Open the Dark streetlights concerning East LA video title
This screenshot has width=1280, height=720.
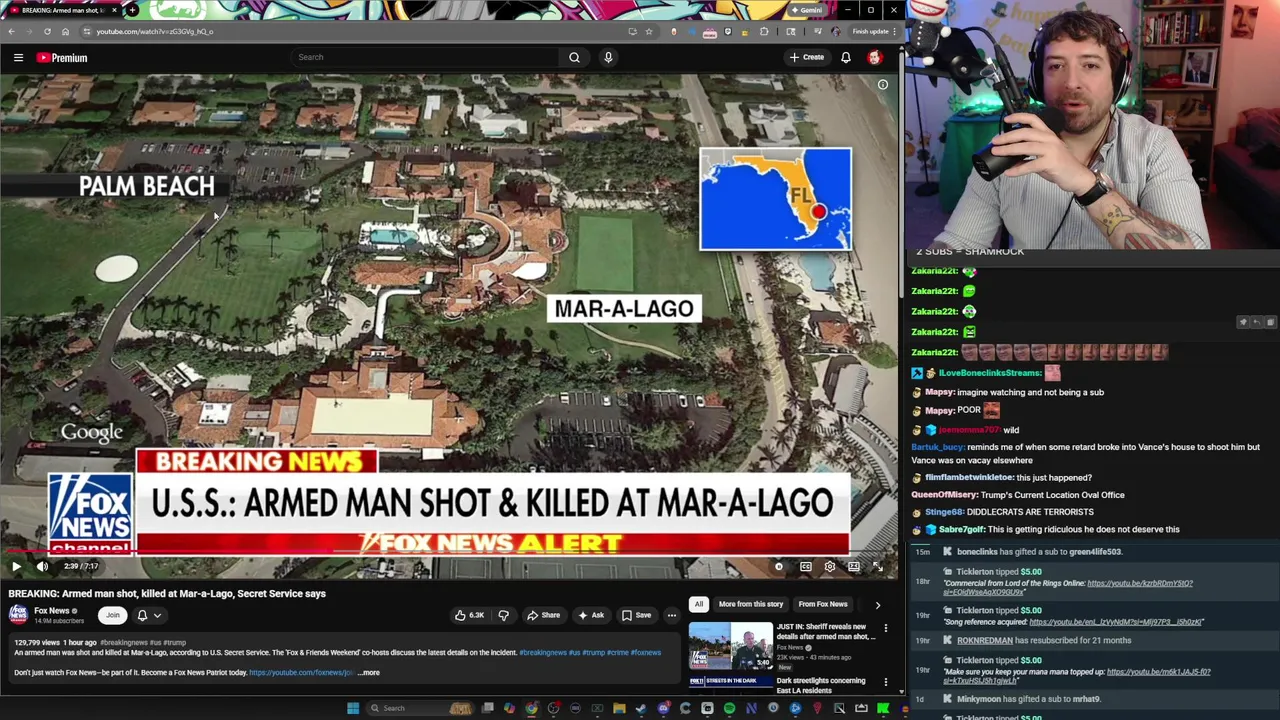[821, 685]
